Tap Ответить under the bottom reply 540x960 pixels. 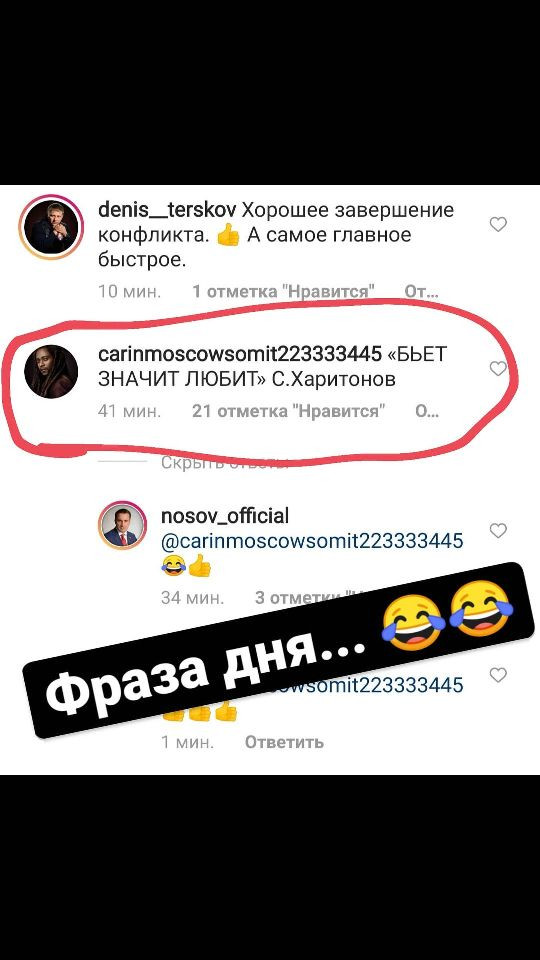click(x=284, y=742)
